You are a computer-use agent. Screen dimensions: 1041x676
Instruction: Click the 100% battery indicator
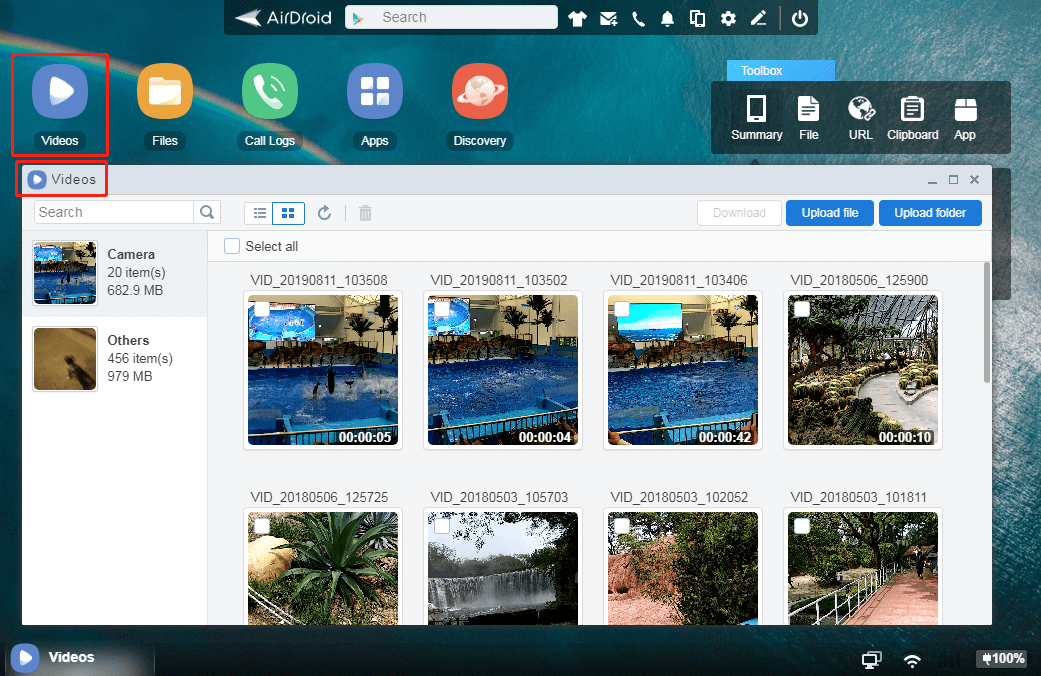(x=1003, y=659)
